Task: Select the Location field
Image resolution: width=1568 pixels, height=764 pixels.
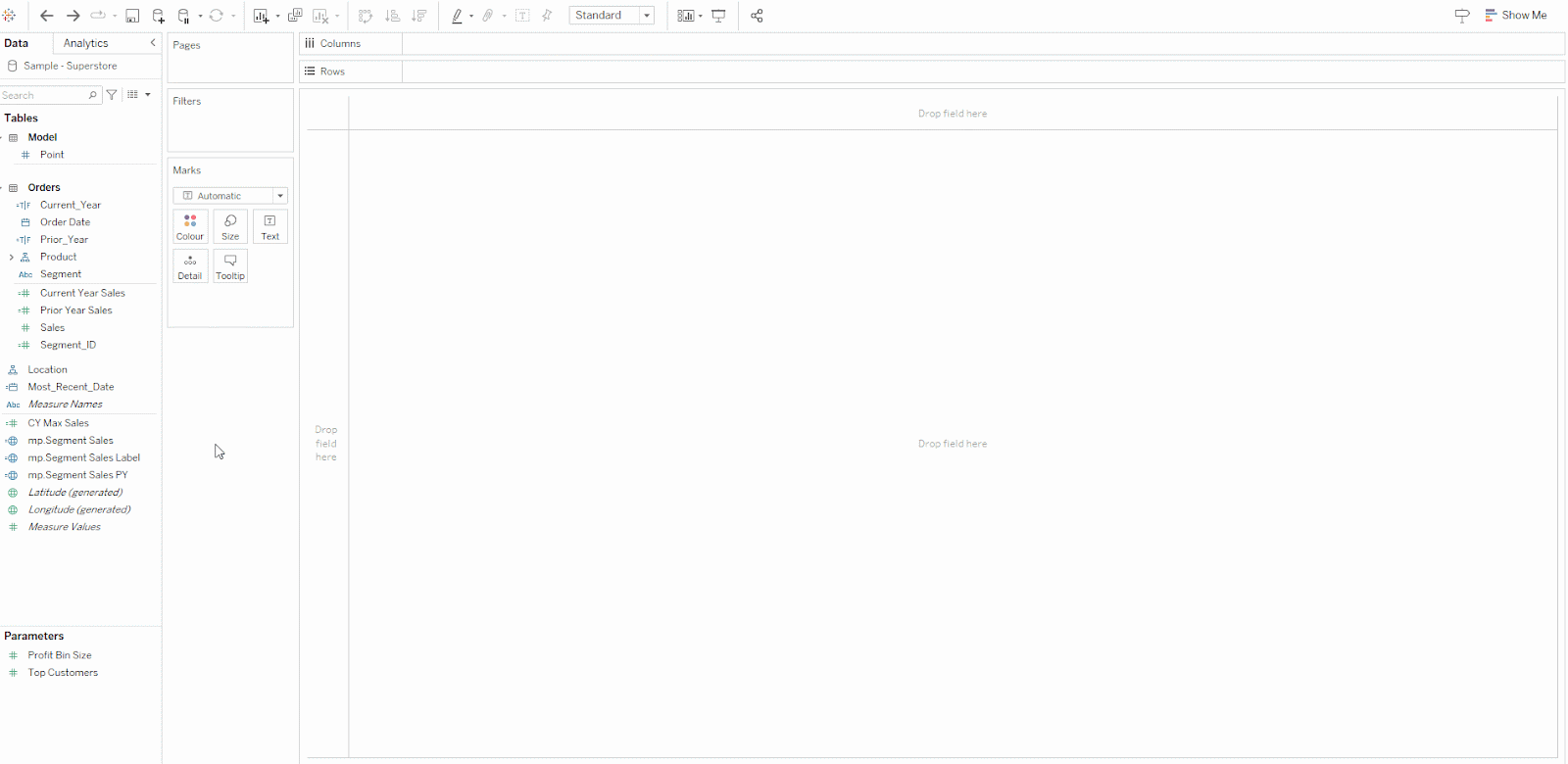Action: pos(47,369)
